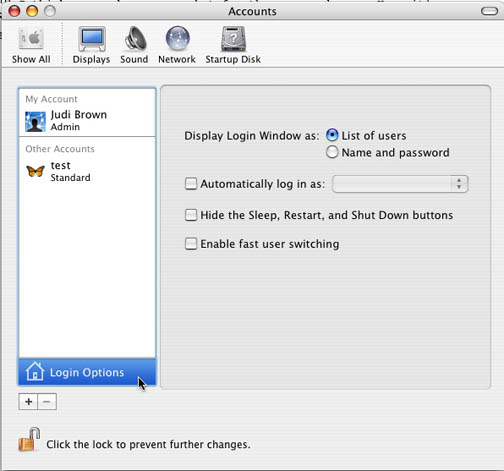
Task: Open the Displays preference pane
Action: click(x=92, y=39)
